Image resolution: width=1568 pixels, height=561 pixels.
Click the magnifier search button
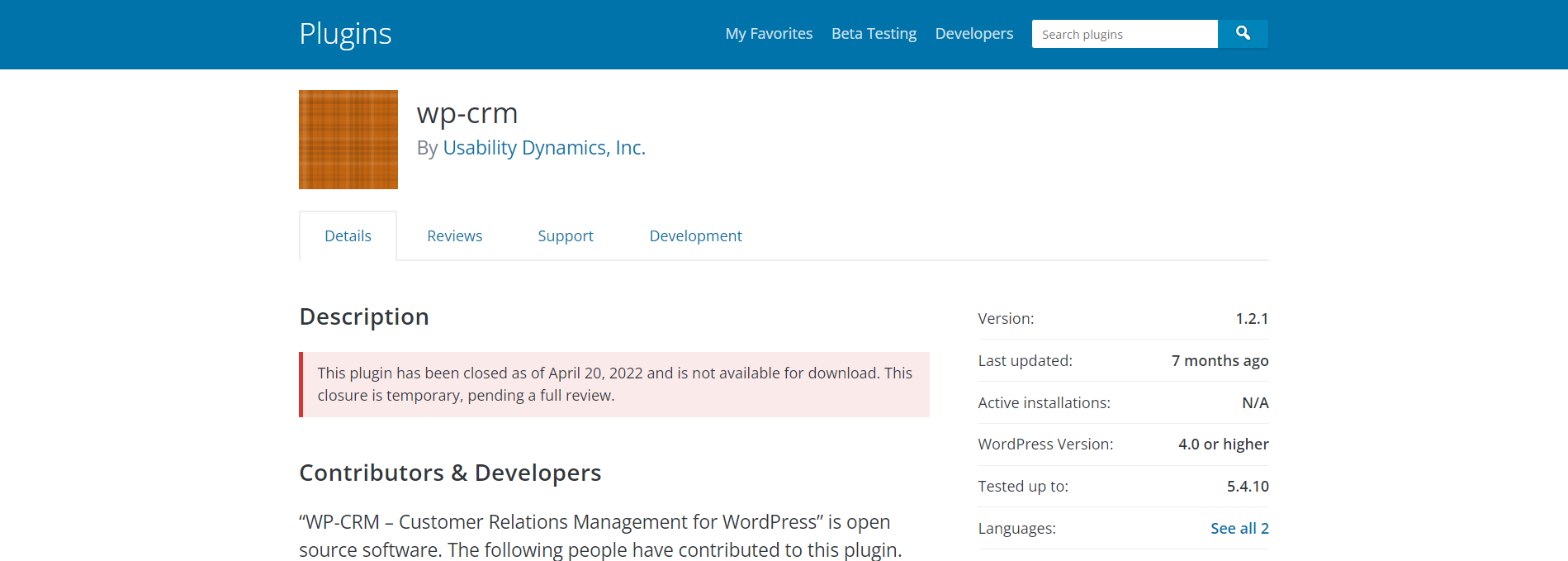tap(1243, 34)
